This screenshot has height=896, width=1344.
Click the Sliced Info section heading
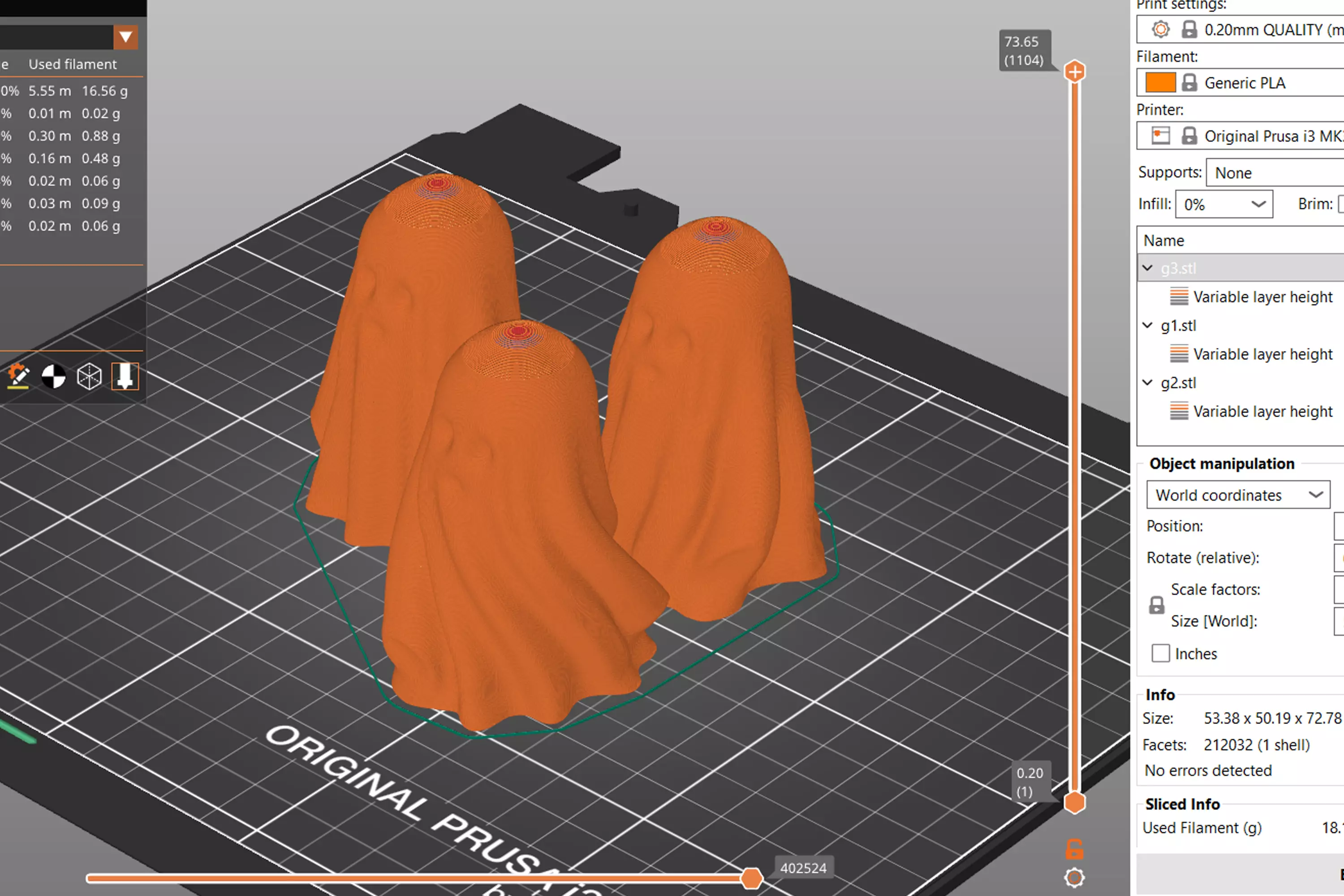pos(1182,804)
